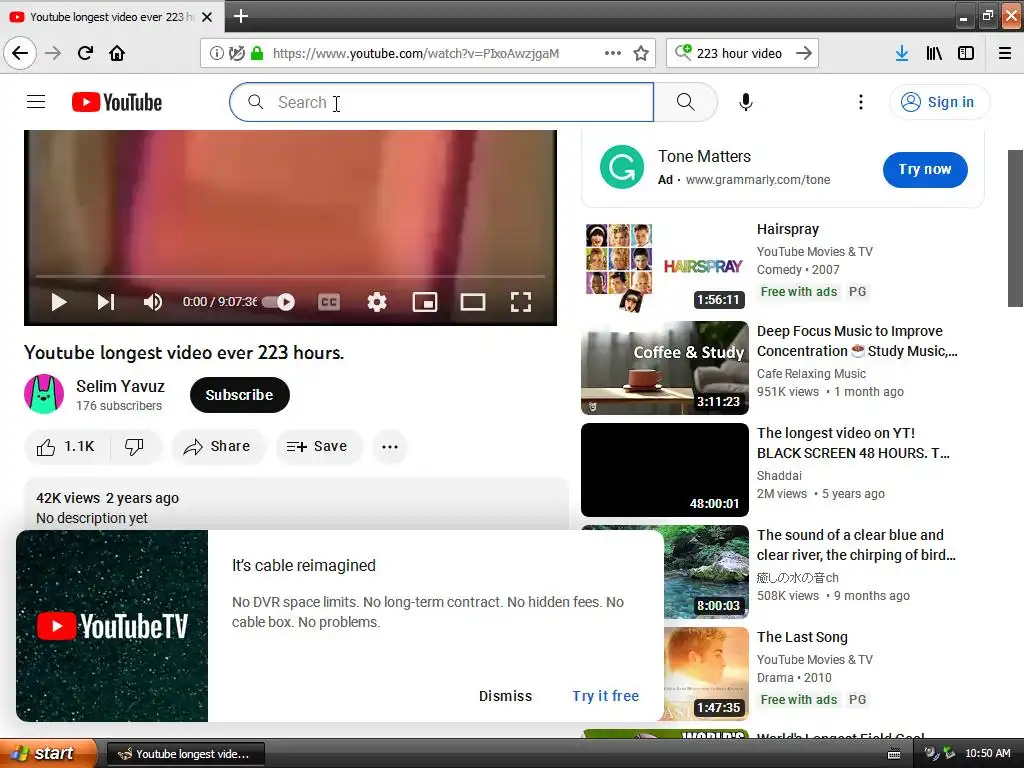Click the keyboard icon in system tray
The image size is (1024, 768).
(893, 754)
